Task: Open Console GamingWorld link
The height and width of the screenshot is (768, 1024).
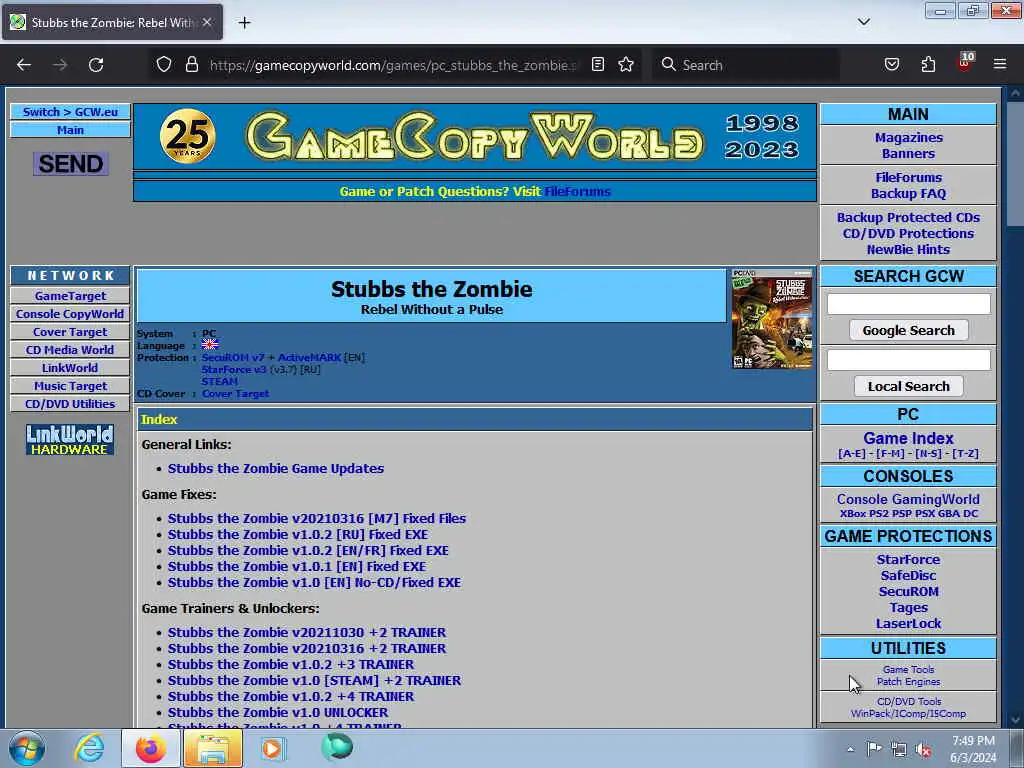Action: coord(908,499)
